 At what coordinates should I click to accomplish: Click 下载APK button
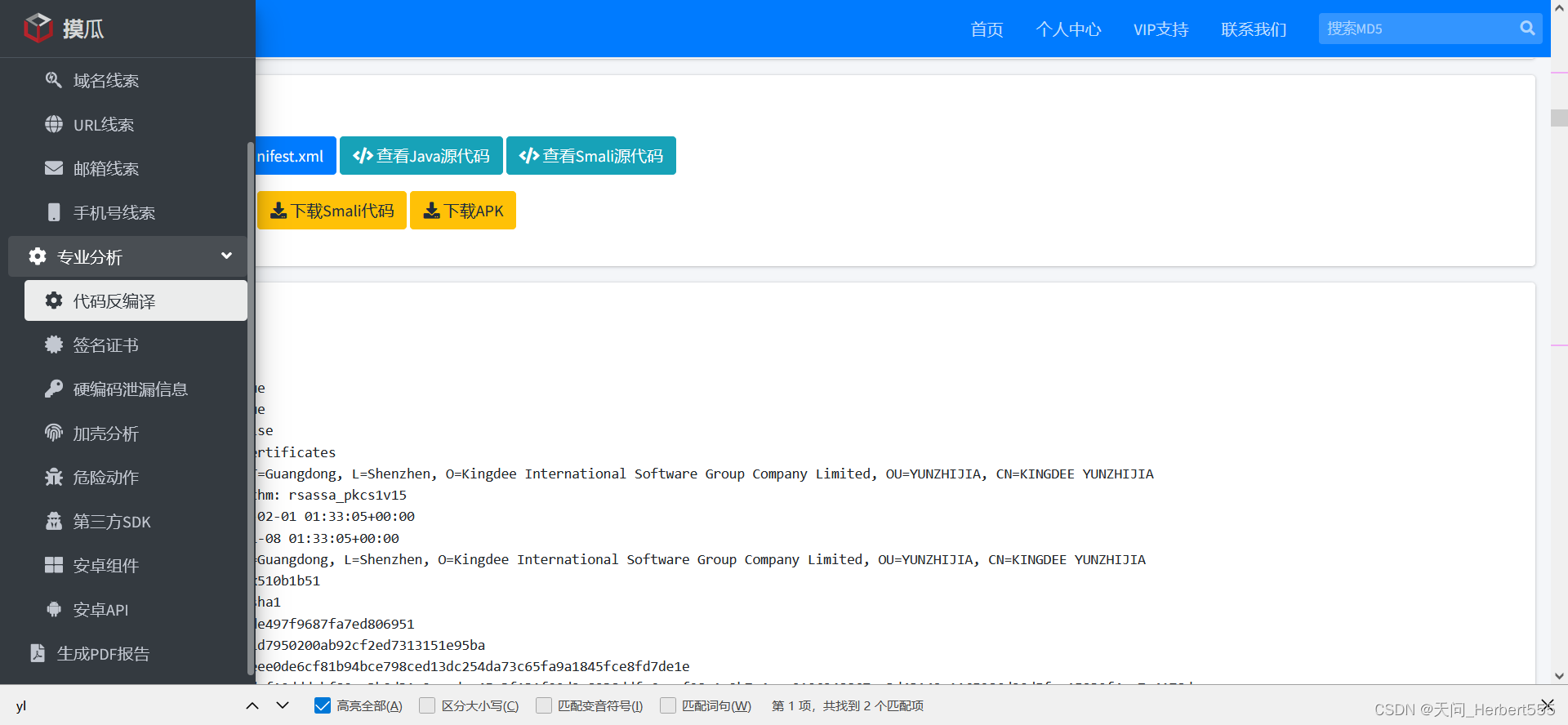[463, 211]
